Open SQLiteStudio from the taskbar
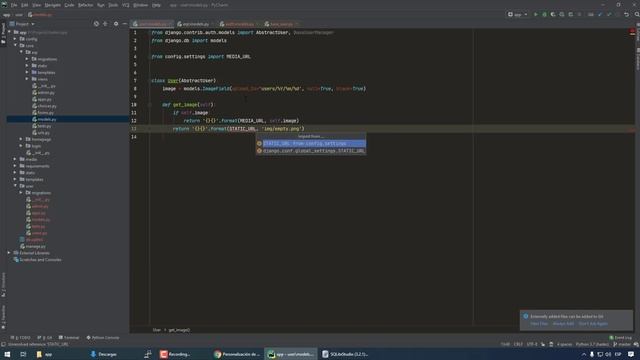Screen dimensions: 640x360 coord(345,354)
